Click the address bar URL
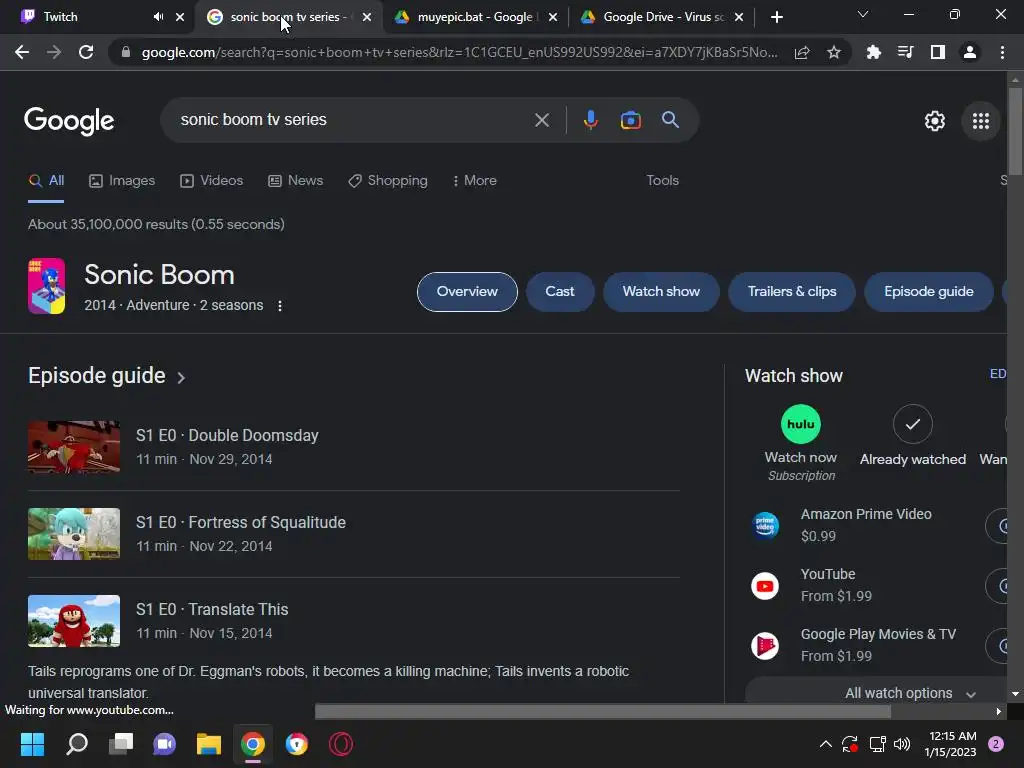 [x=459, y=52]
